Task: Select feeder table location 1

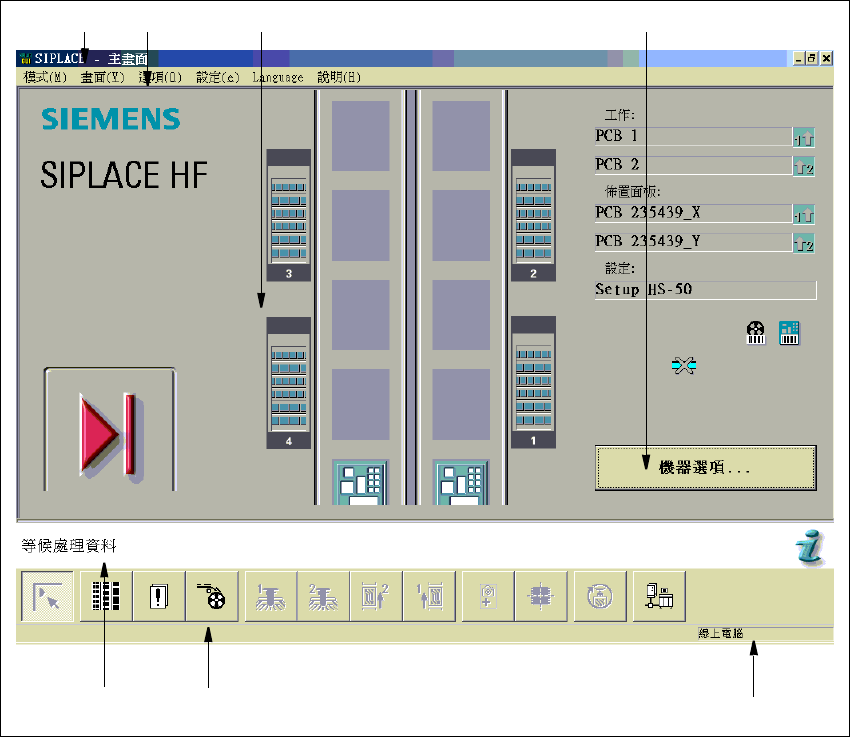Action: click(x=533, y=383)
